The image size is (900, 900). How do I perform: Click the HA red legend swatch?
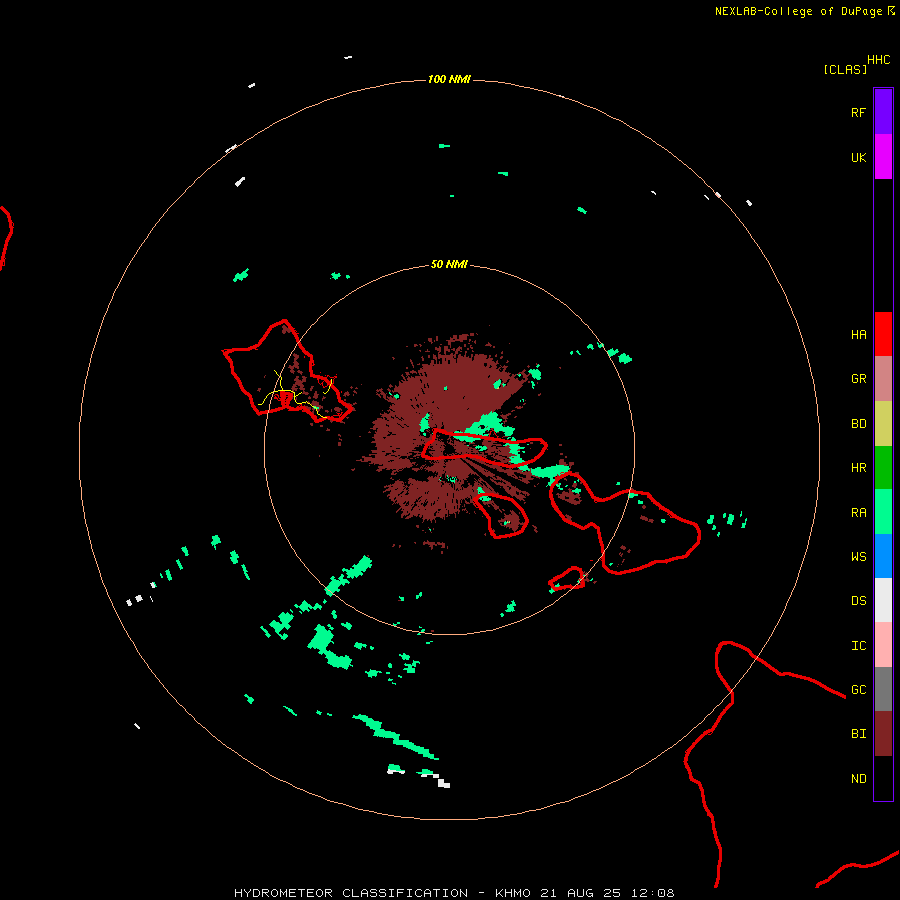pyautogui.click(x=883, y=334)
